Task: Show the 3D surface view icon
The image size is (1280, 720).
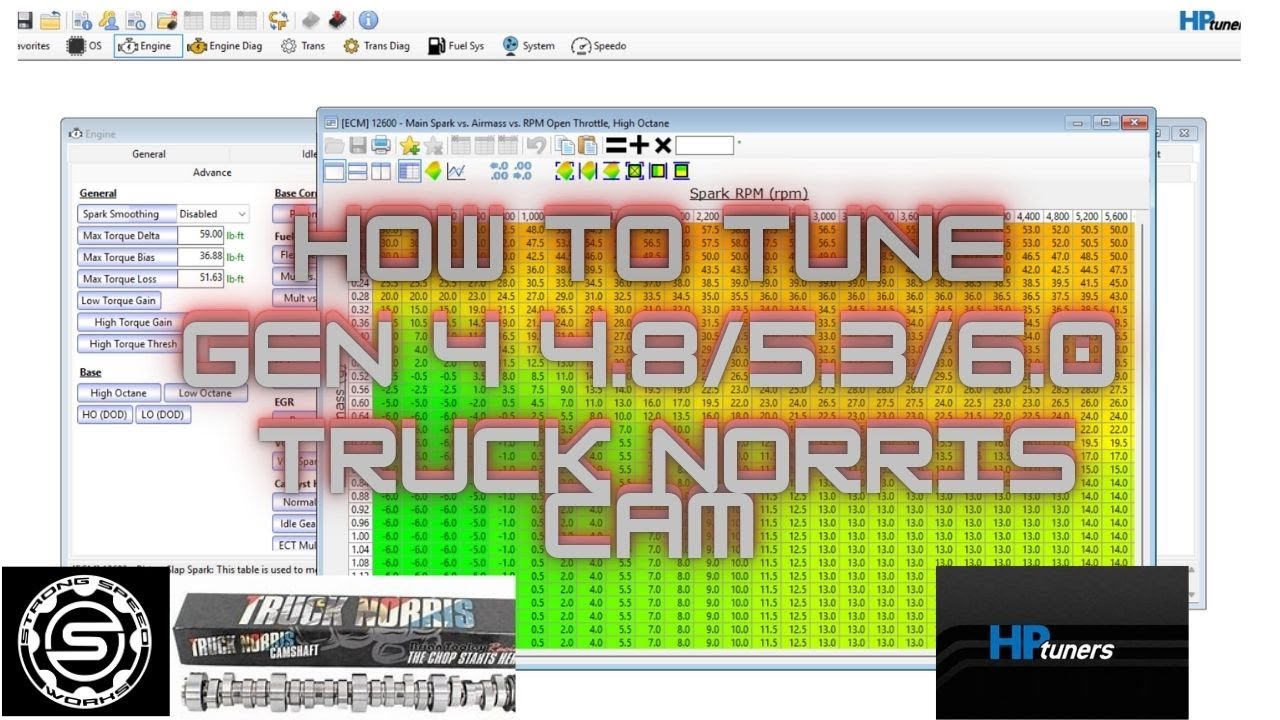Action: (433, 171)
